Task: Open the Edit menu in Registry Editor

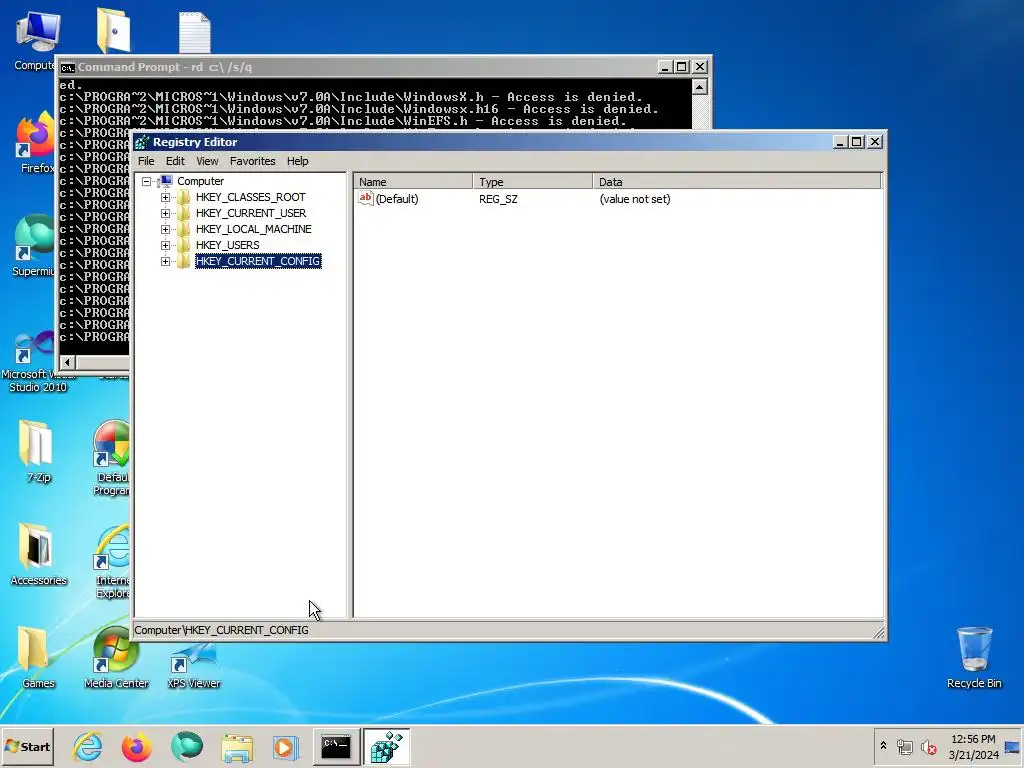Action: tap(175, 161)
